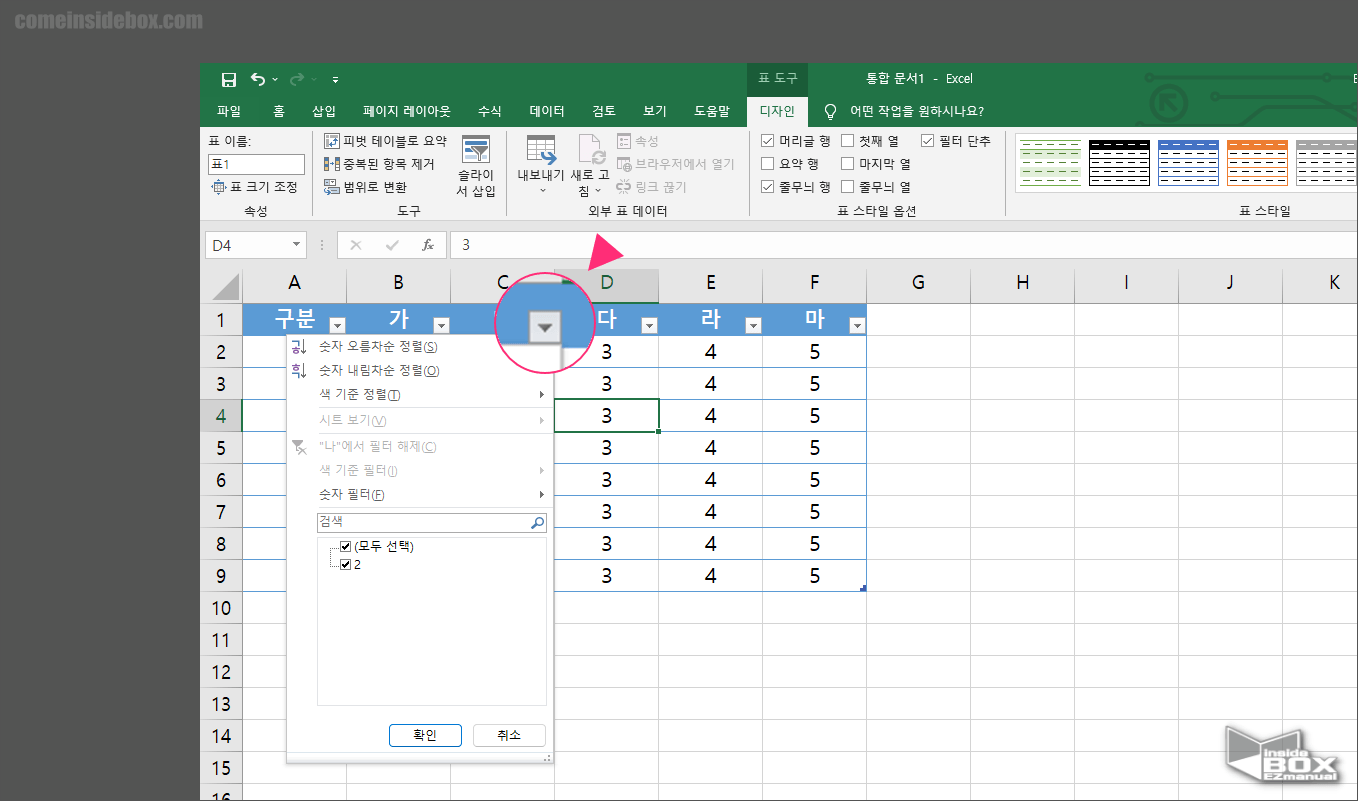Expand the 숫자 필터 submenu
This screenshot has width=1358, height=801.
coord(419,495)
